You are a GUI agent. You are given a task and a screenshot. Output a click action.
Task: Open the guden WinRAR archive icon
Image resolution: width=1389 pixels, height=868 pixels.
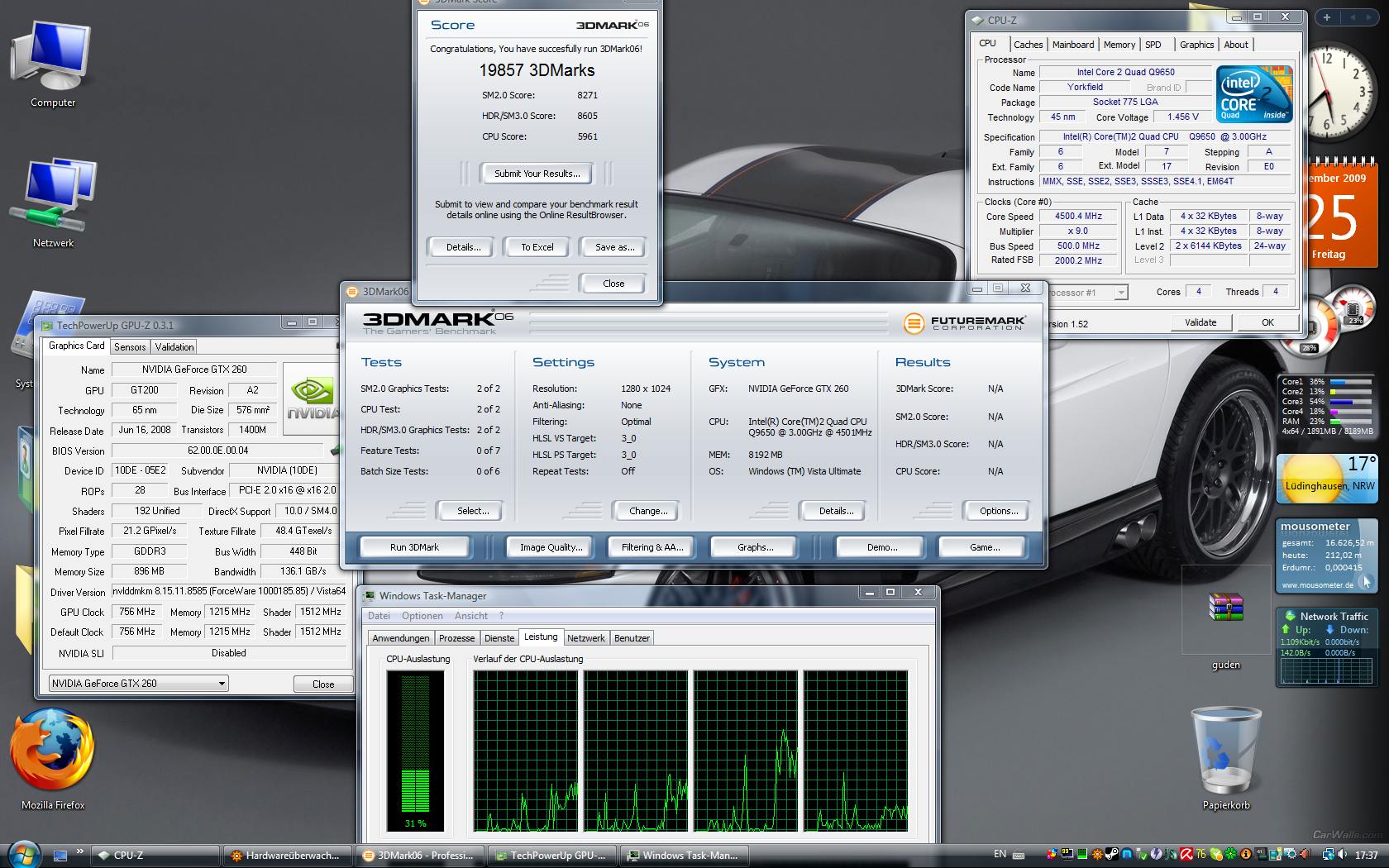1225,608
